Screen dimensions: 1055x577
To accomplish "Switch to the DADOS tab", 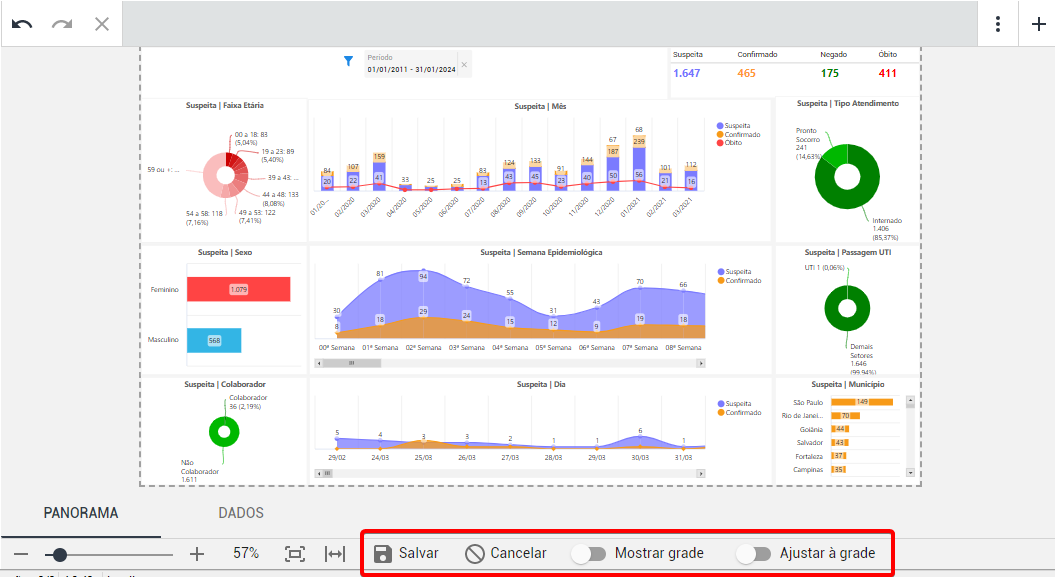I will [x=241, y=513].
